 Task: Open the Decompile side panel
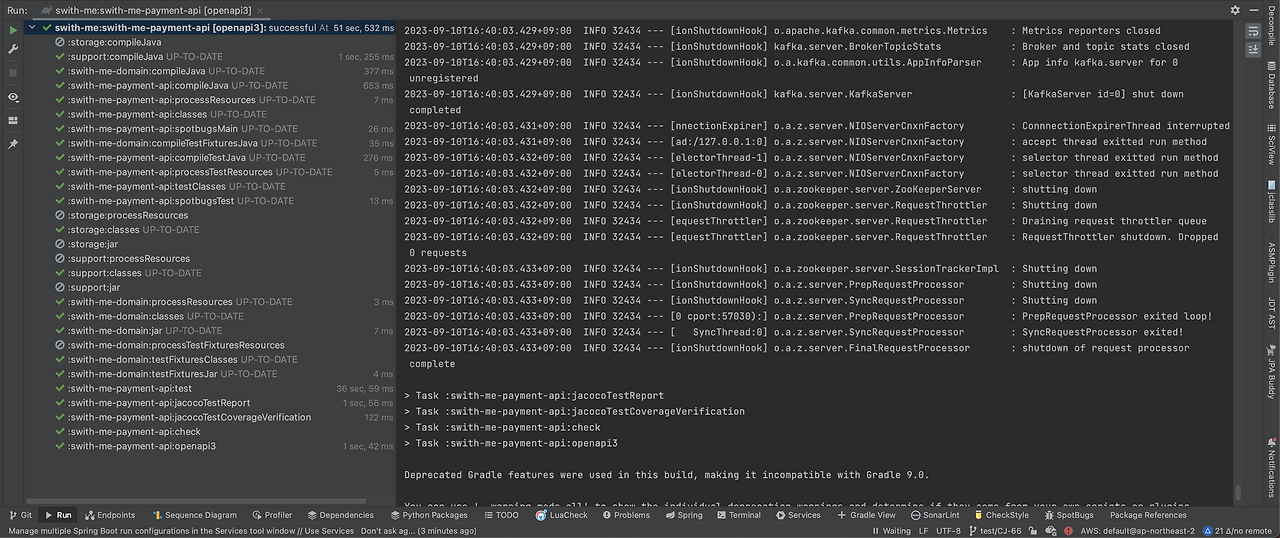pyautogui.click(x=1271, y=26)
